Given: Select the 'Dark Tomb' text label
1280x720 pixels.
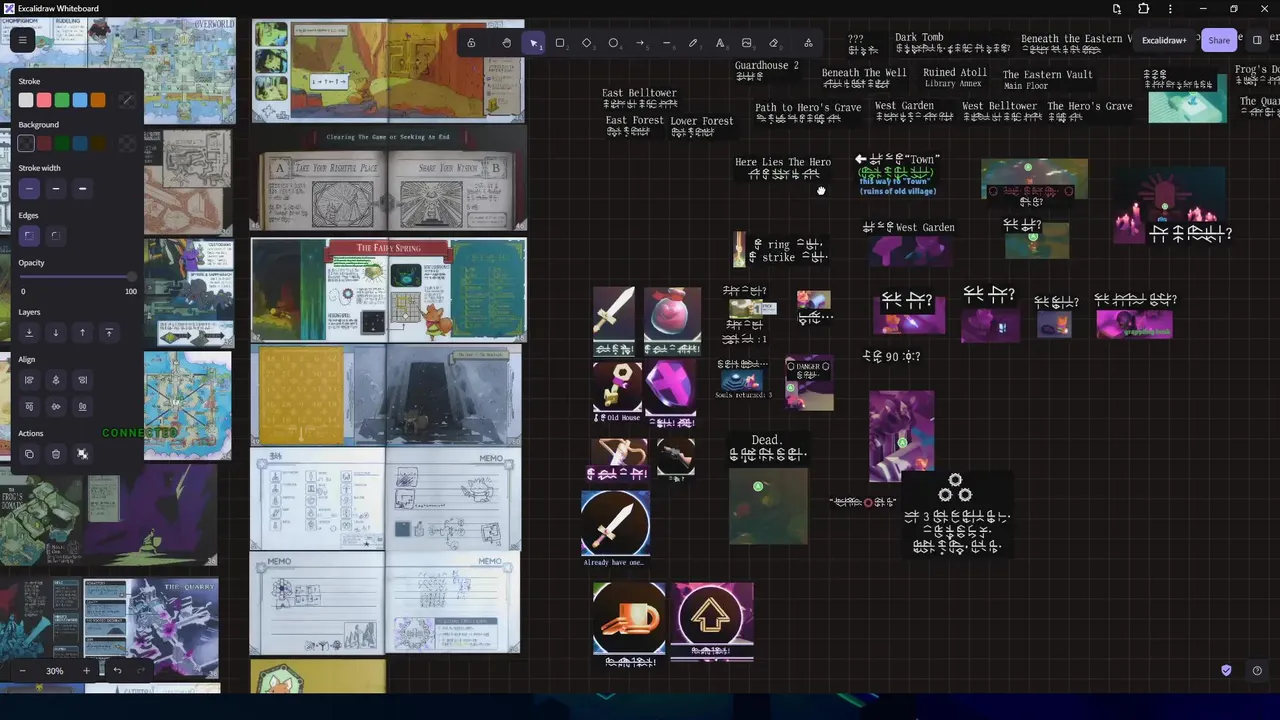Looking at the screenshot, I should 919,37.
